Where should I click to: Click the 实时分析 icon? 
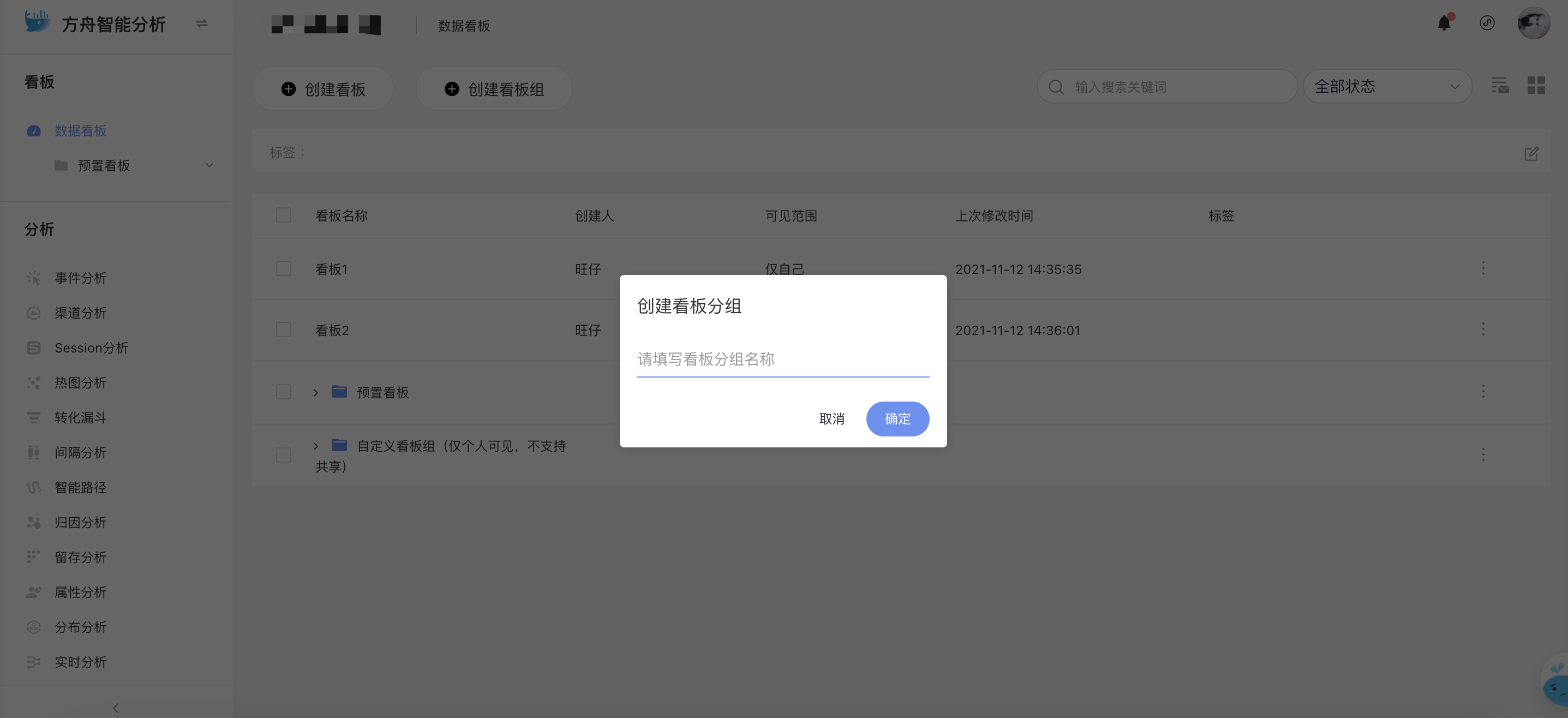[x=33, y=662]
